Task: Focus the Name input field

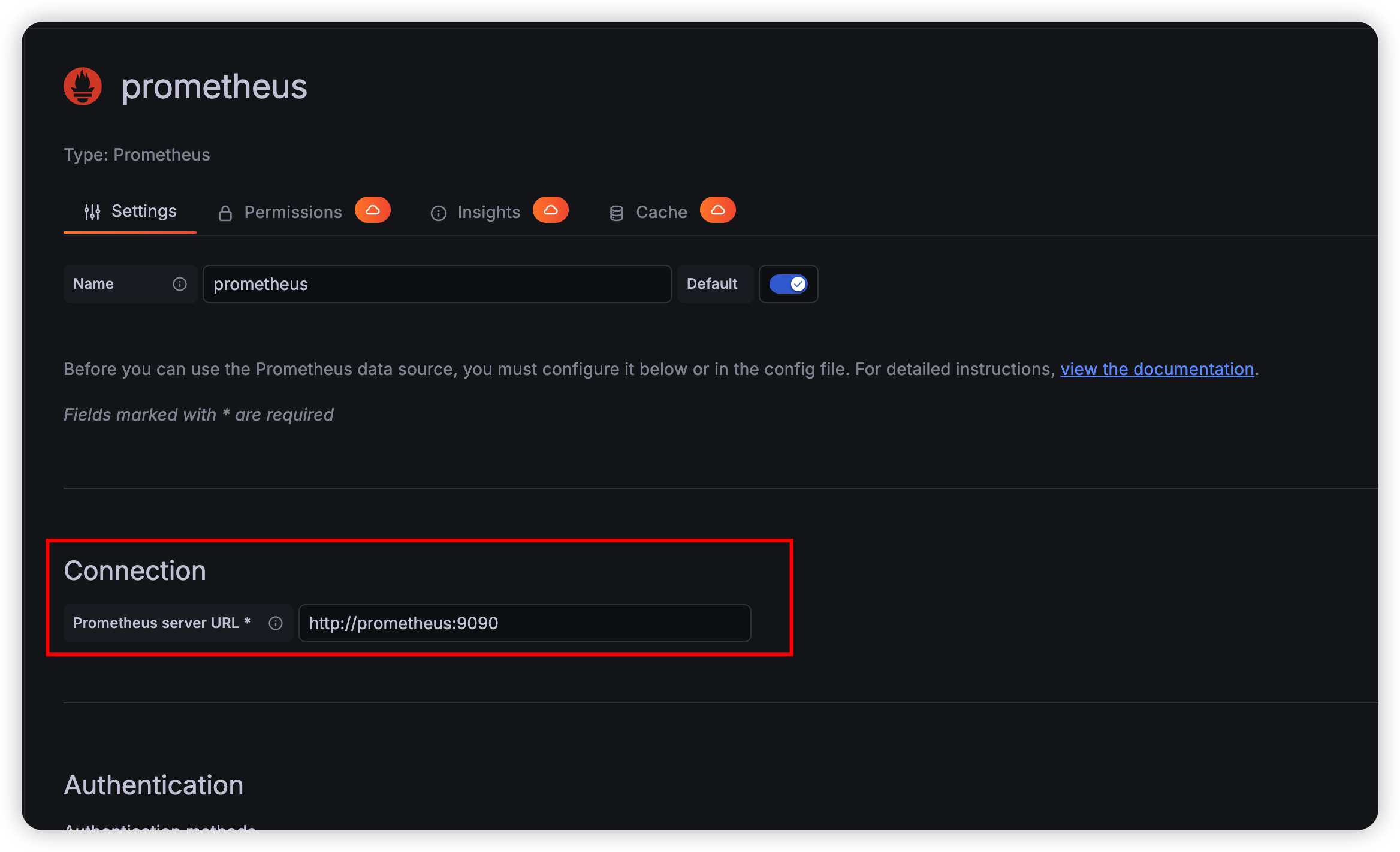Action: [x=437, y=284]
